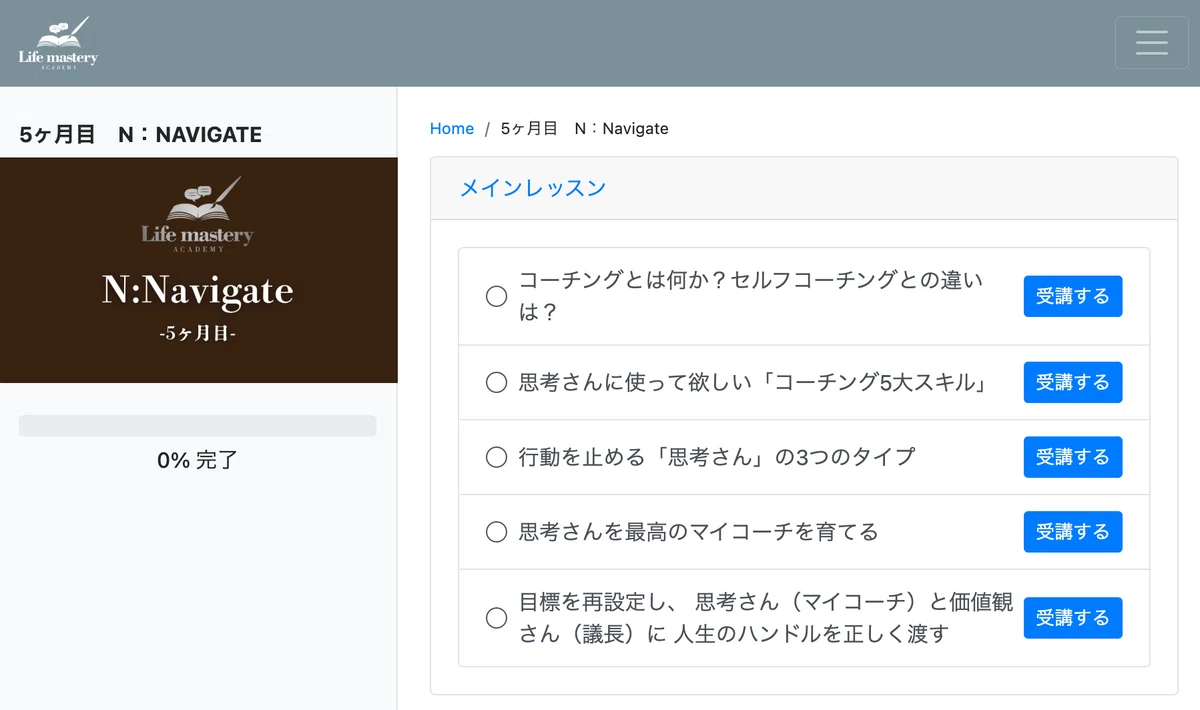Screen dimensions: 1200x710
Task: Select lesson title 目標を再設定し、思考さん（マイコーチ）
Action: (x=766, y=618)
